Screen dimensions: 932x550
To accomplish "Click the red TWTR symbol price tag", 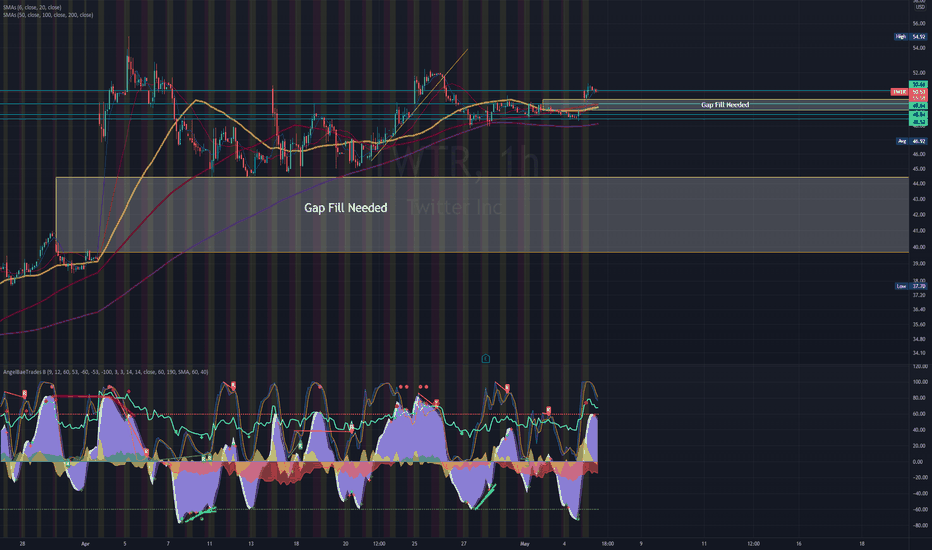I will tap(899, 92).
